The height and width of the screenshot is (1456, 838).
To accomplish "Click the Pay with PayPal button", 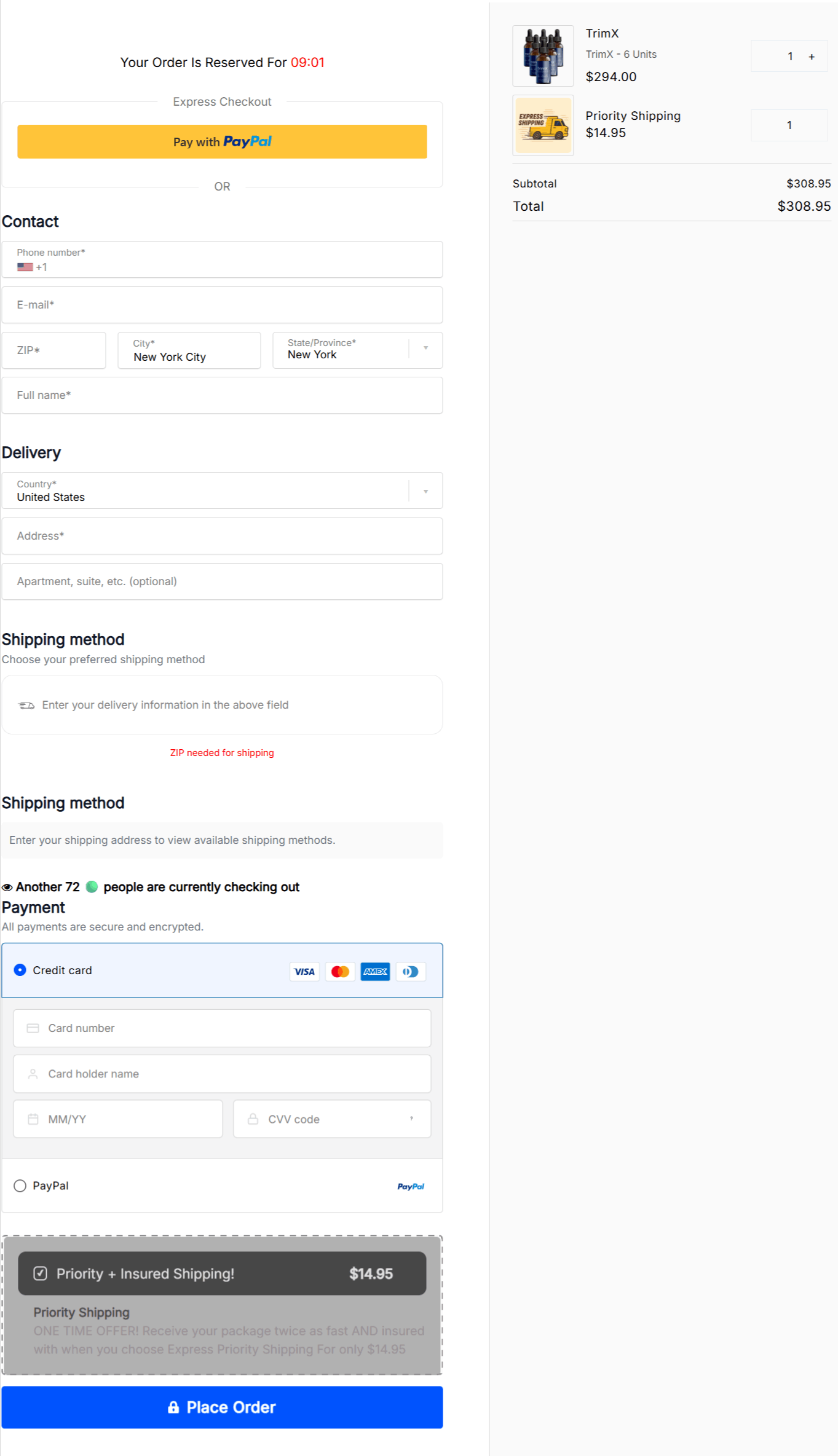I will click(222, 141).
